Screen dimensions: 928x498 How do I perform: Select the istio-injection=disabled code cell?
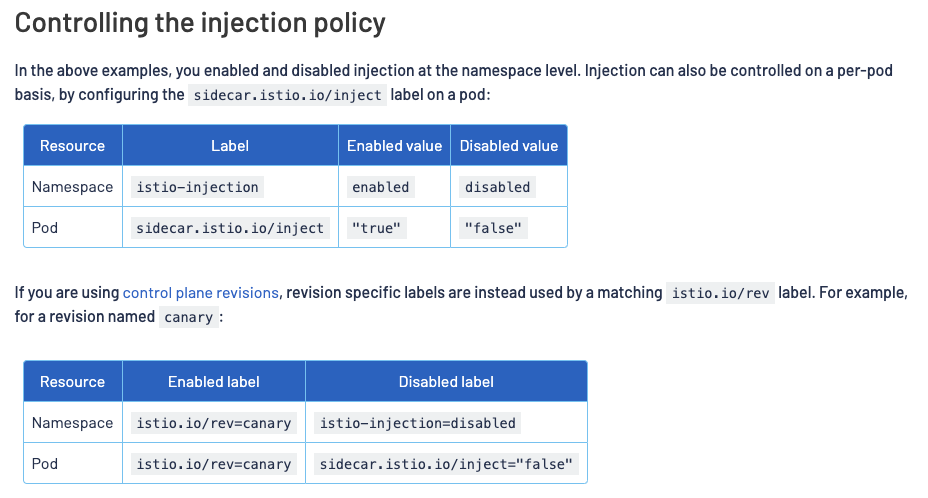click(417, 423)
